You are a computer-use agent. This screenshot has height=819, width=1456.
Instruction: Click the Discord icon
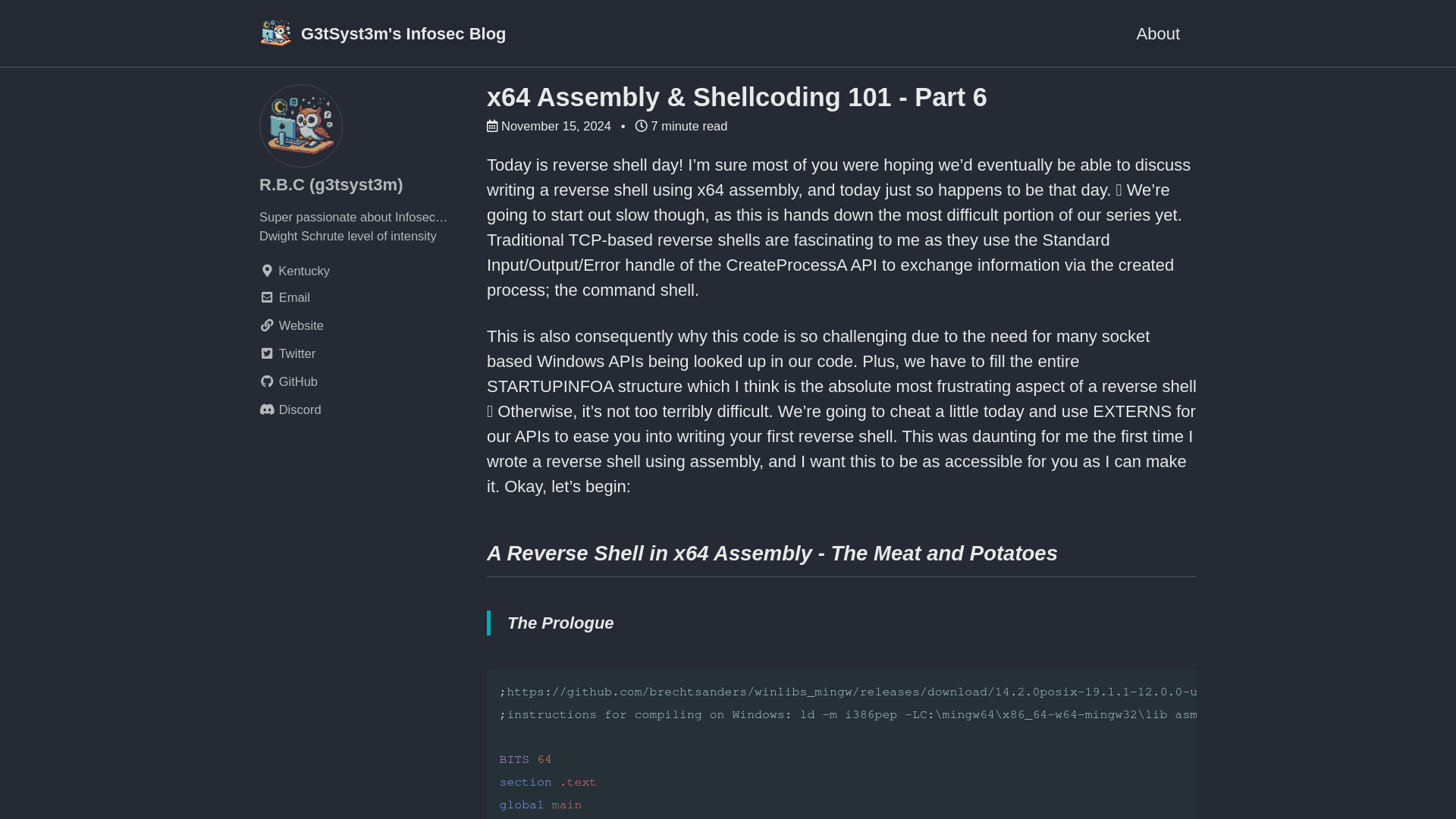coord(267,409)
